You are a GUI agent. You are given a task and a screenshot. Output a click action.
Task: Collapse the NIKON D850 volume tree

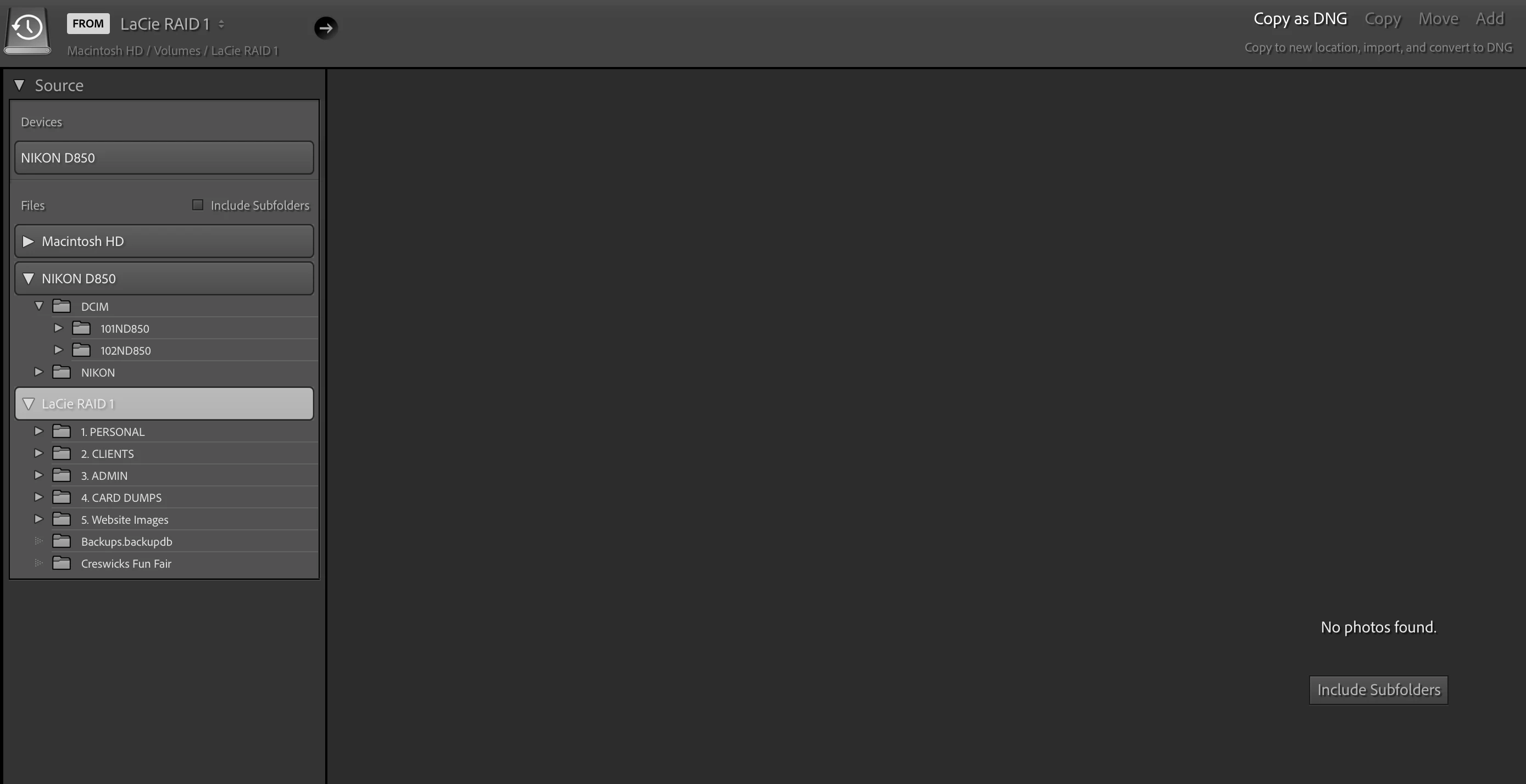28,278
